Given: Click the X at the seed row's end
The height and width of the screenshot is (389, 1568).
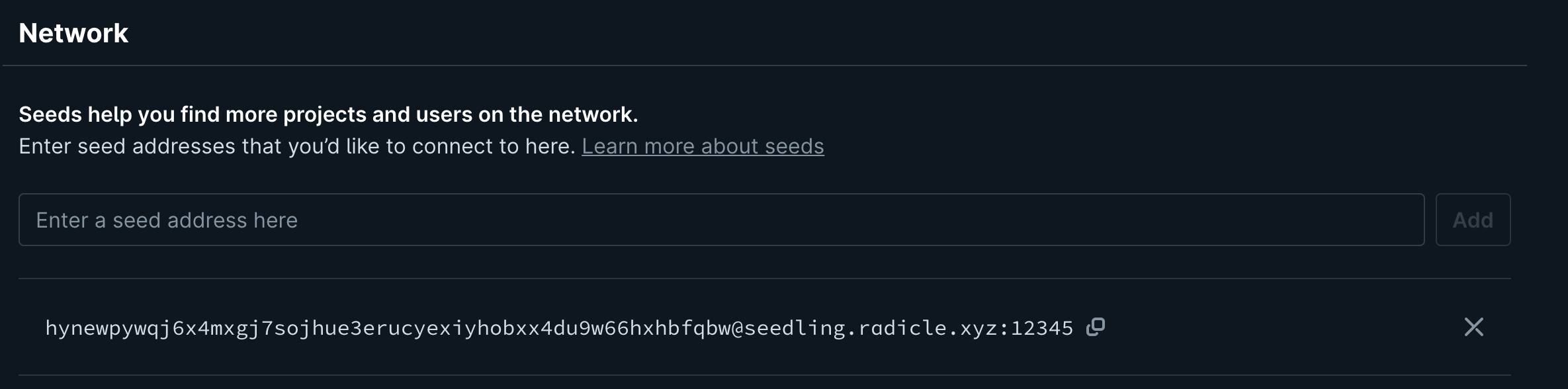Looking at the screenshot, I should (x=1473, y=327).
